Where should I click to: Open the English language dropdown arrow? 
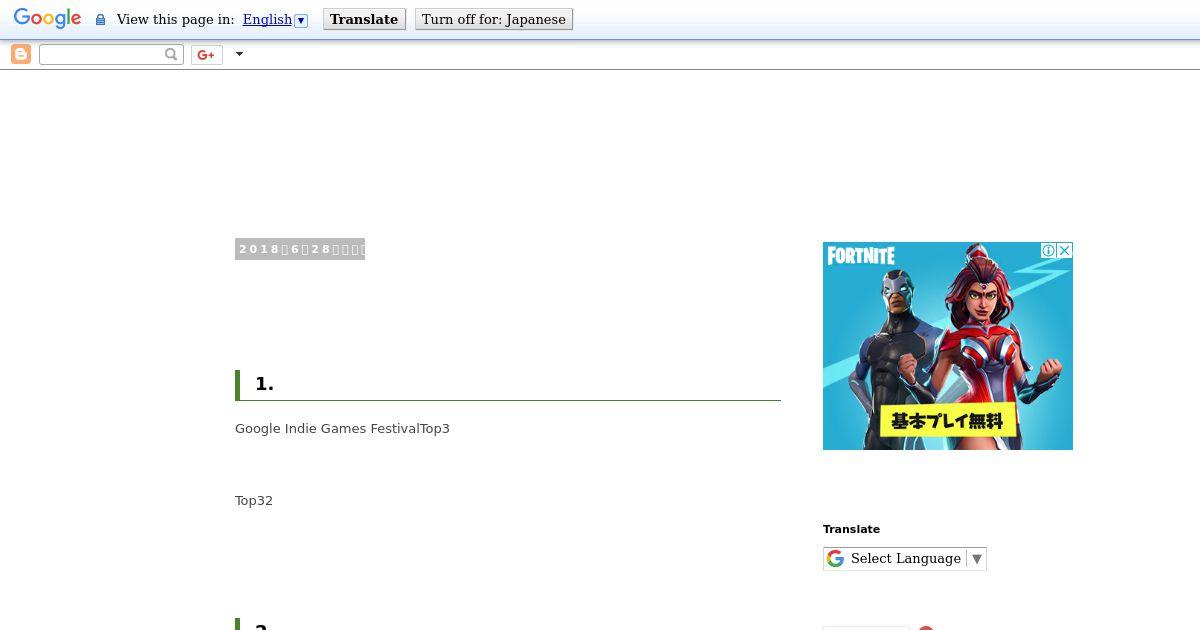pyautogui.click(x=301, y=20)
